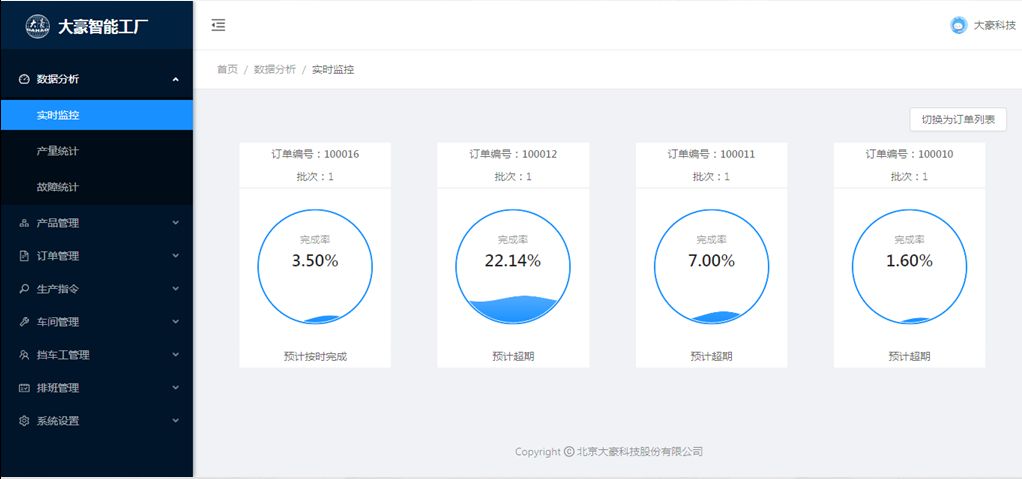Click the 数据分析 breadcrumb link
Viewport: 1022px width, 479px height.
pos(274,70)
